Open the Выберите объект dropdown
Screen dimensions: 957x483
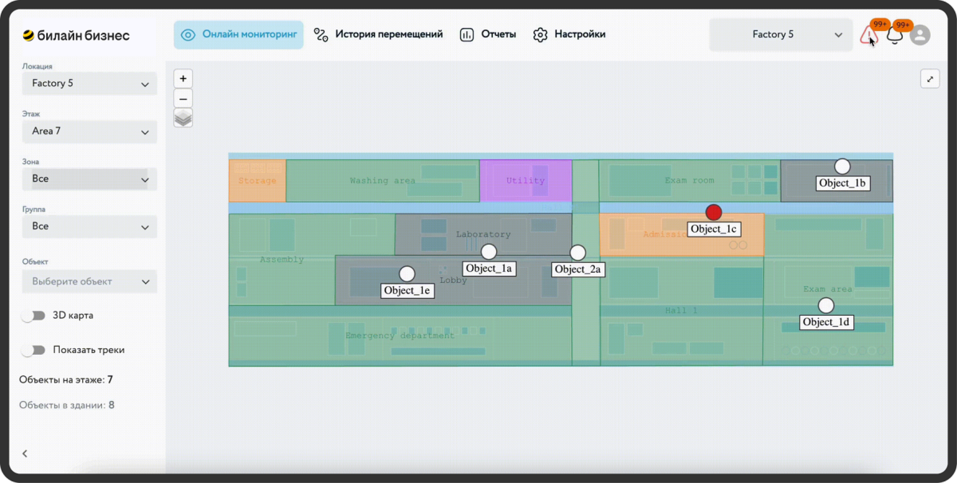89,282
